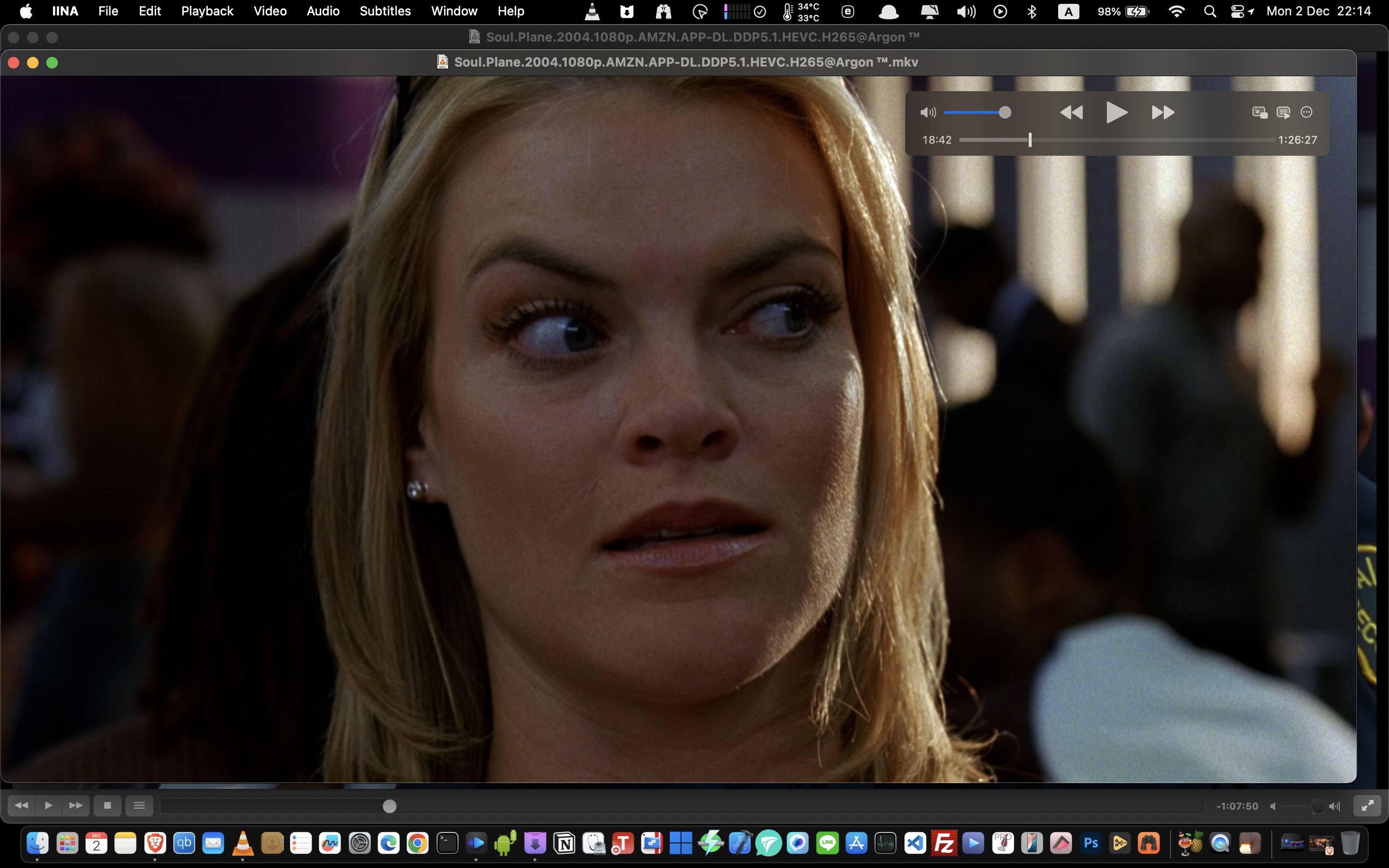
Task: Click the date and time Mon 2 Dec 22:14
Action: (x=1319, y=11)
